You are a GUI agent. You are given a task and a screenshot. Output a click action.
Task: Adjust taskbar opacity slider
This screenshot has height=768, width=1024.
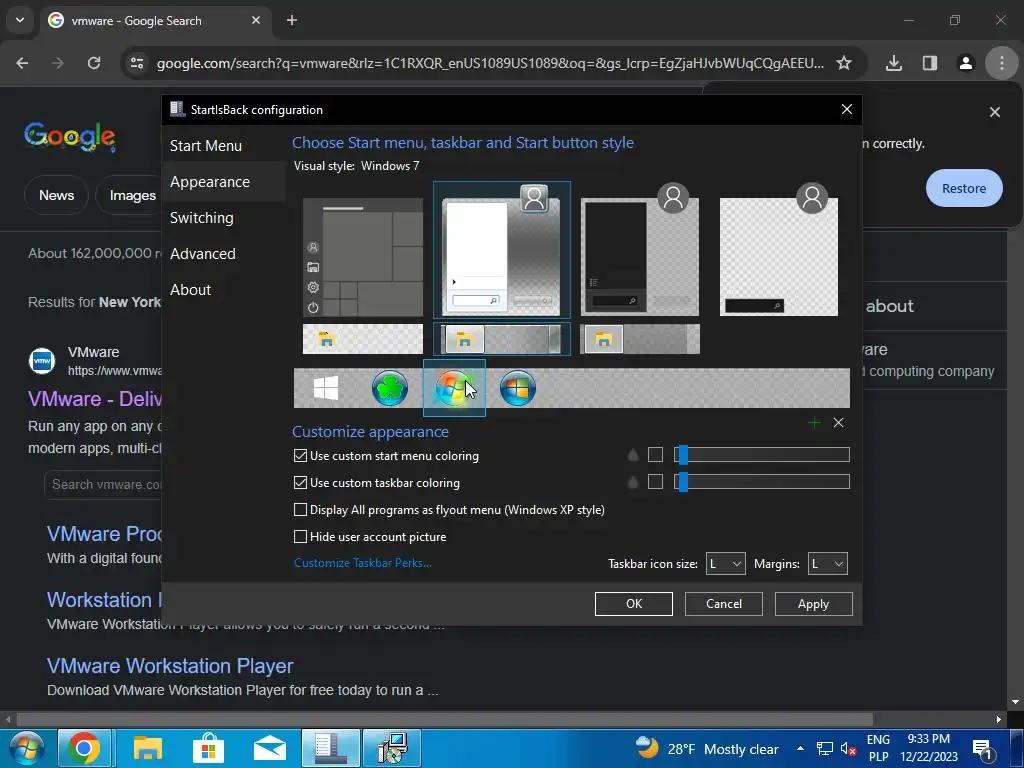tap(762, 482)
